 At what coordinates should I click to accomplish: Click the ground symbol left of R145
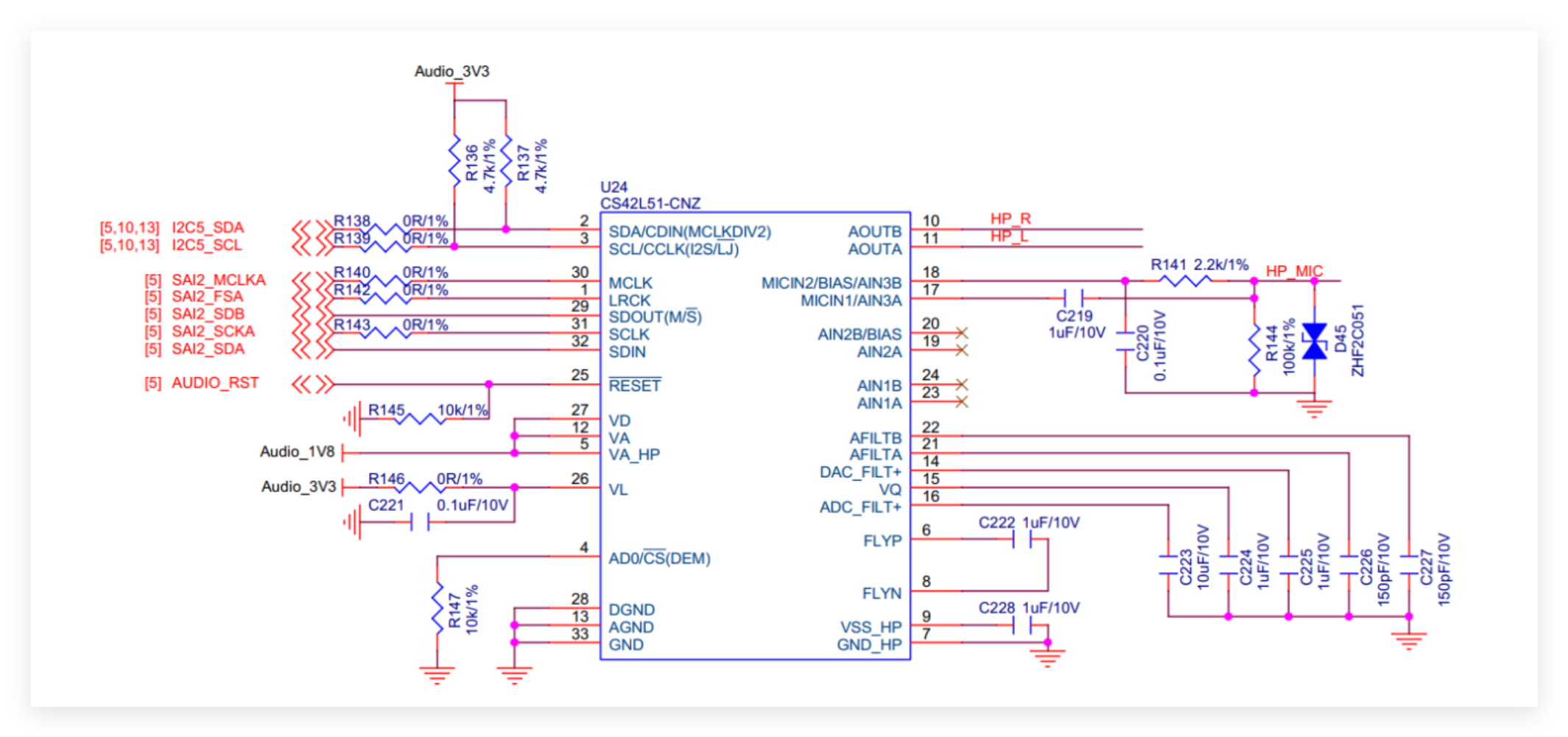coord(351,420)
